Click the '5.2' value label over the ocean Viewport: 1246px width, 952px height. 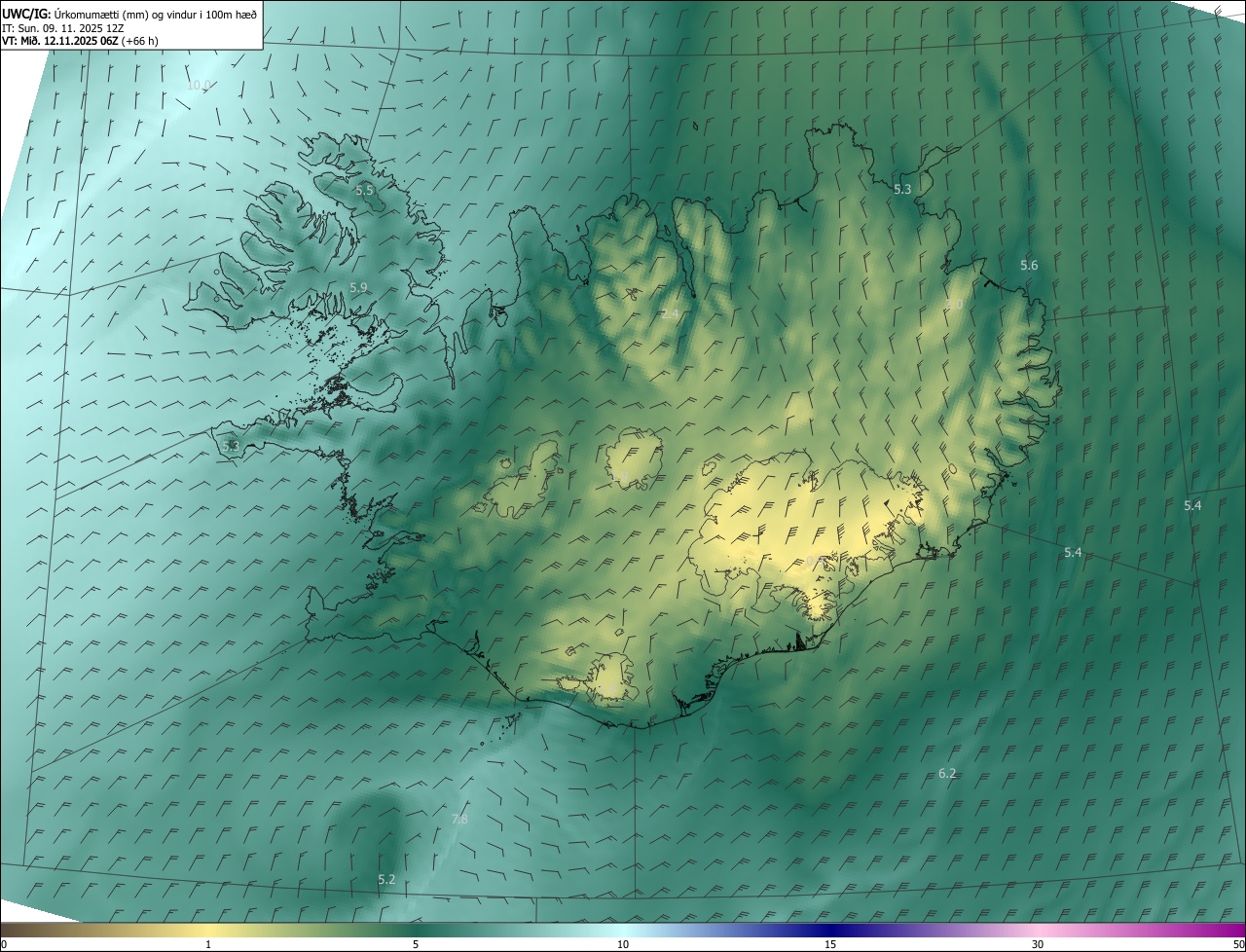tap(386, 880)
